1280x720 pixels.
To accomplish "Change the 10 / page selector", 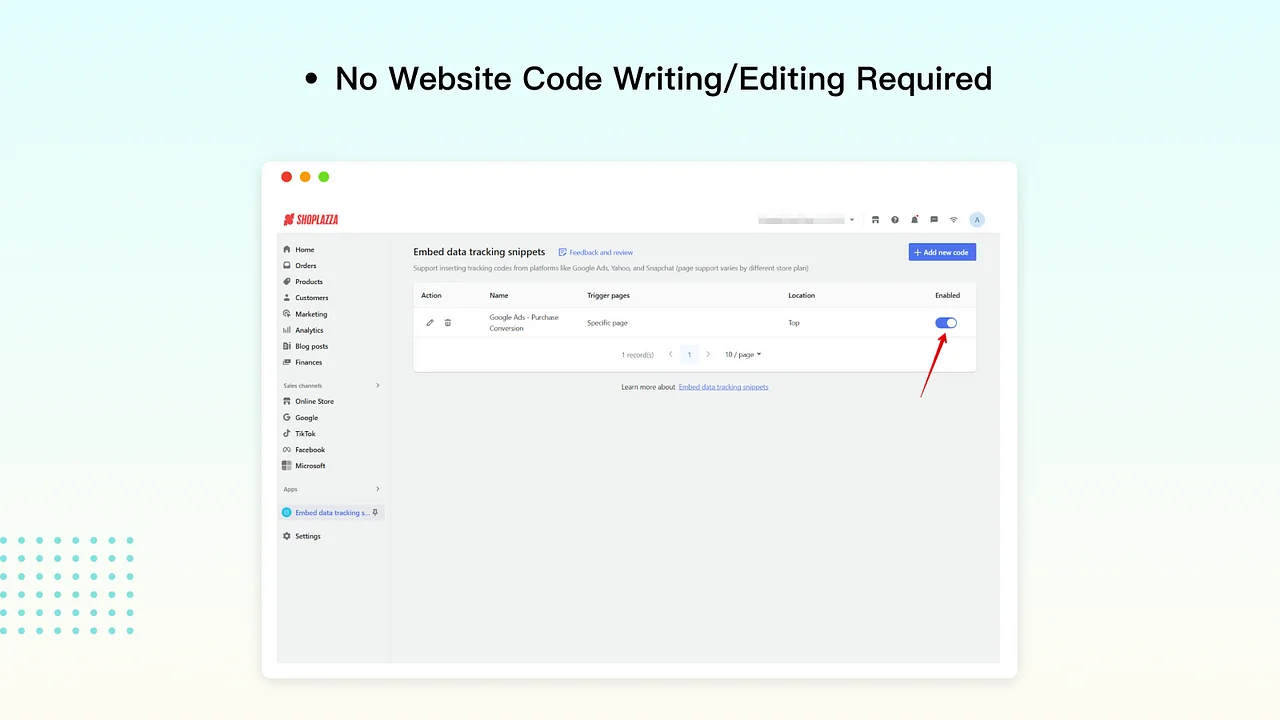I will pyautogui.click(x=742, y=354).
